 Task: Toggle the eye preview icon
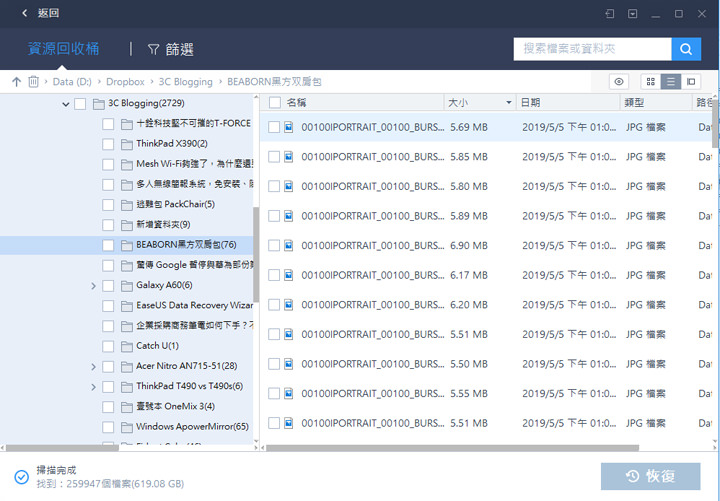[x=620, y=81]
